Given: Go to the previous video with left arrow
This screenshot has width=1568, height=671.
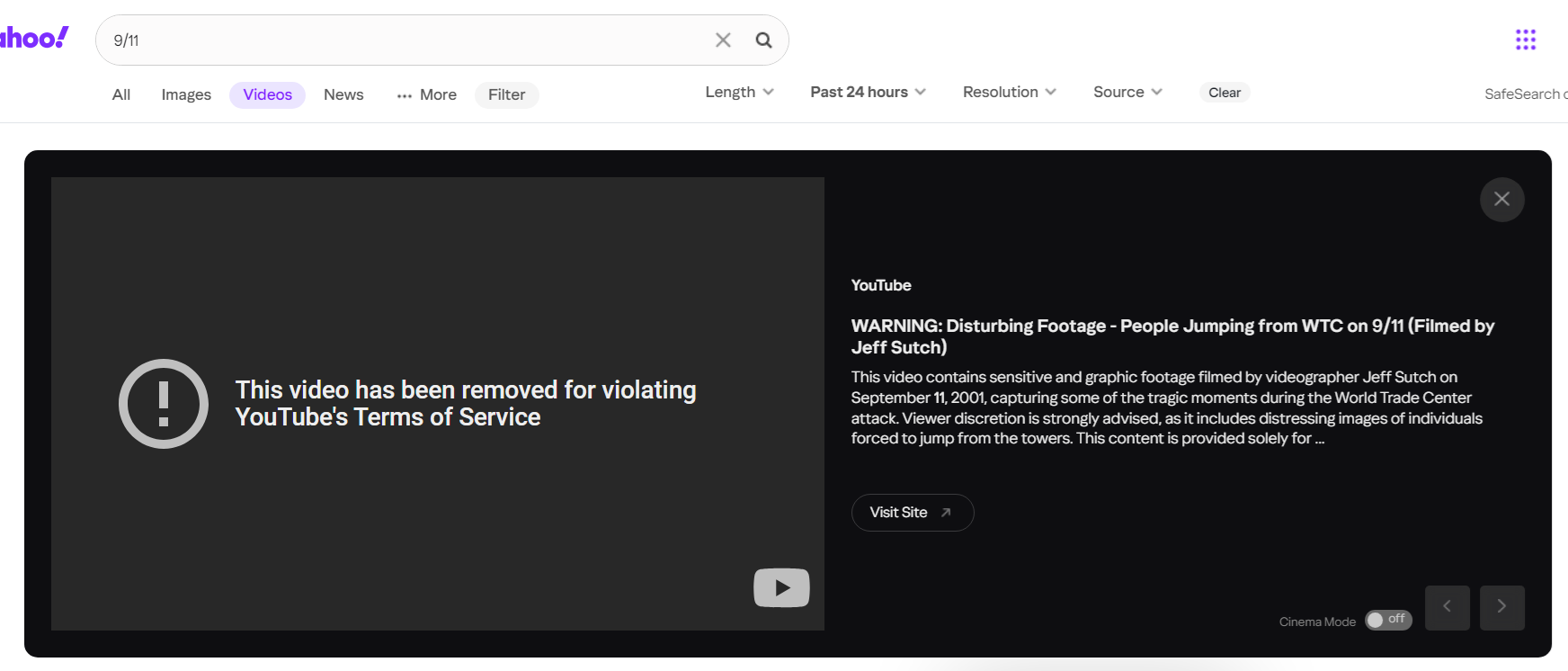Looking at the screenshot, I should (1448, 607).
